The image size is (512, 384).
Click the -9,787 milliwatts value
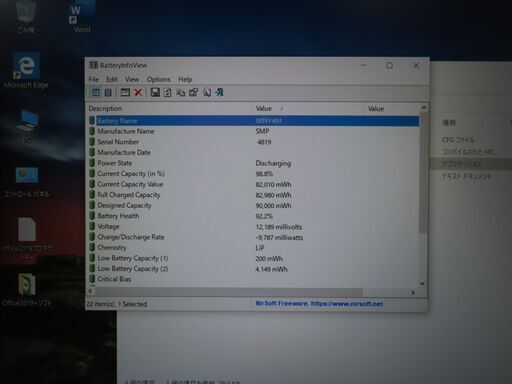tap(279, 238)
